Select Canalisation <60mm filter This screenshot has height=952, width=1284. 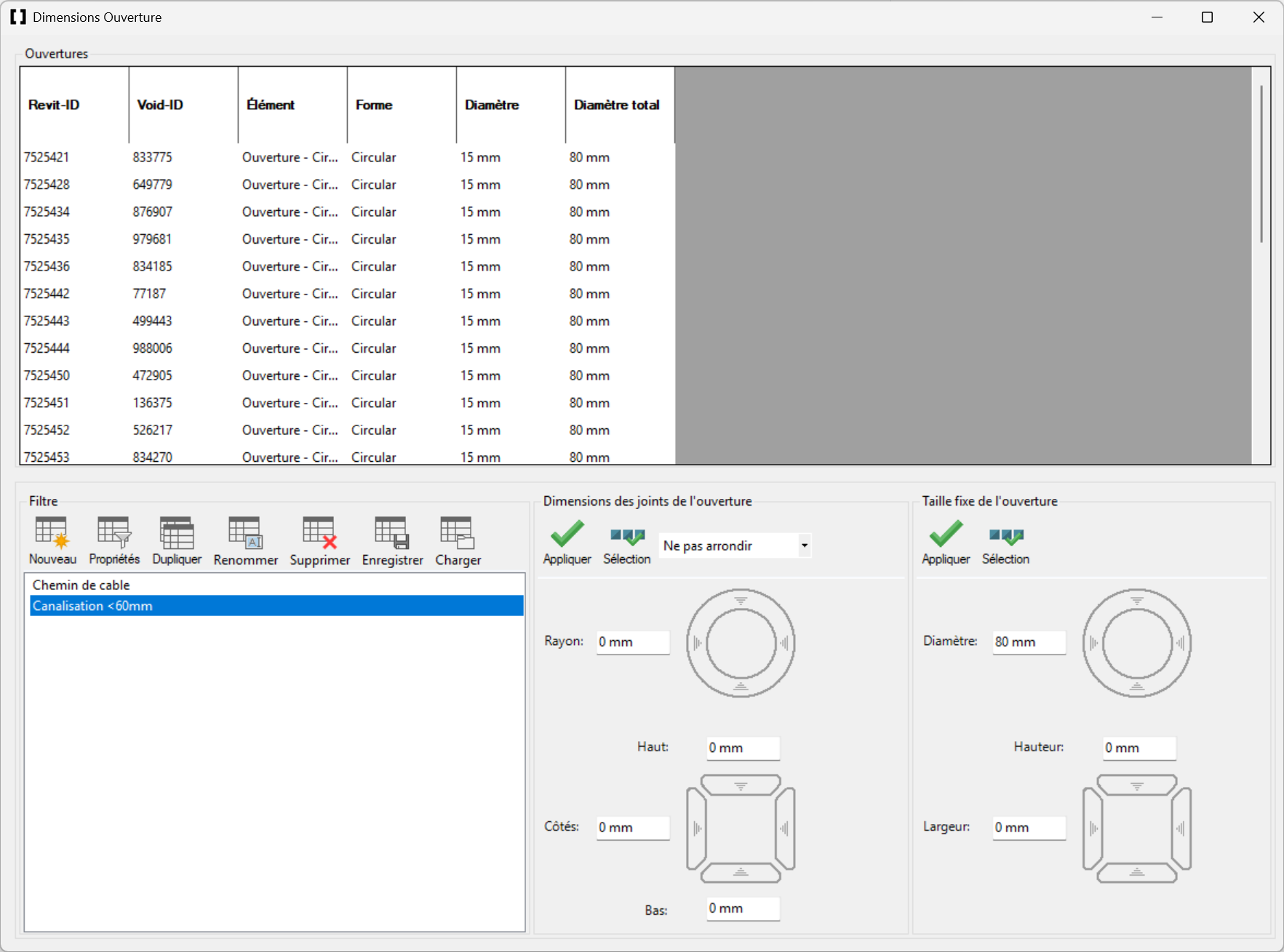[276, 606]
